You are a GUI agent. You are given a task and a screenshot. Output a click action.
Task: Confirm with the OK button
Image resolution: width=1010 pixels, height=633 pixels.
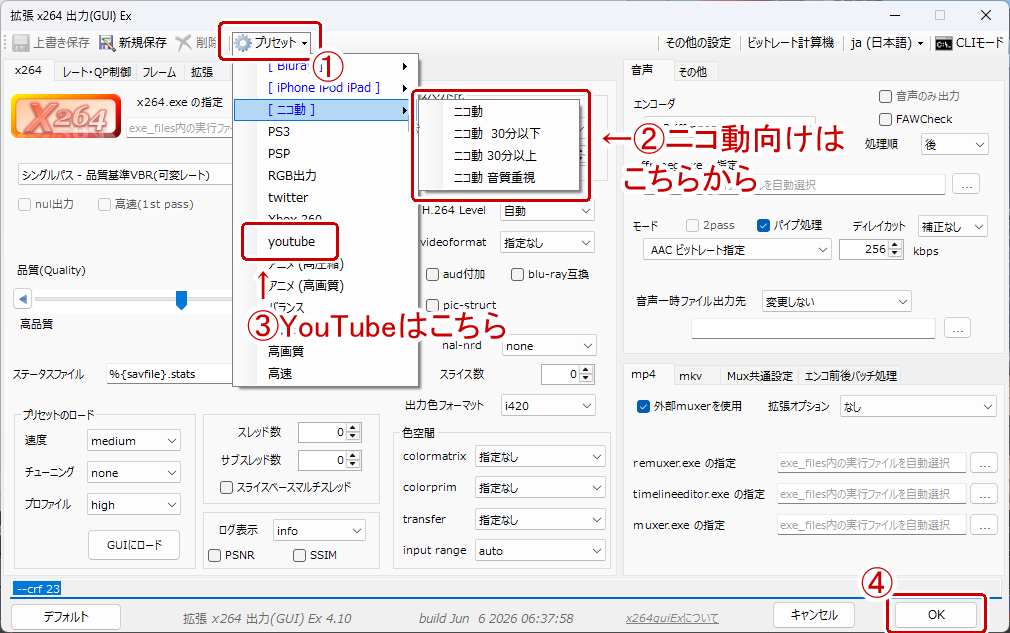(936, 615)
